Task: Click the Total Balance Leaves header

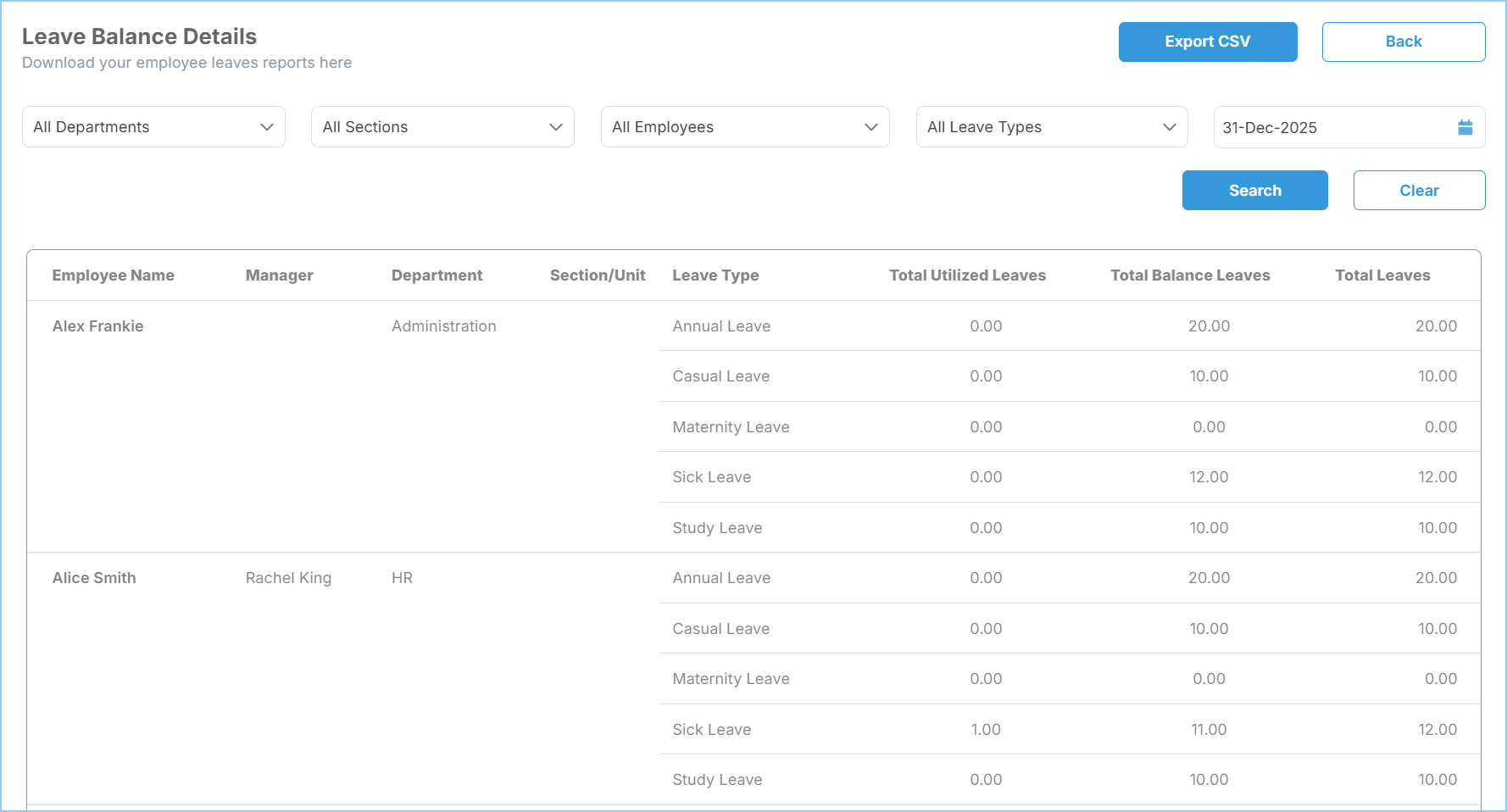Action: (1191, 275)
